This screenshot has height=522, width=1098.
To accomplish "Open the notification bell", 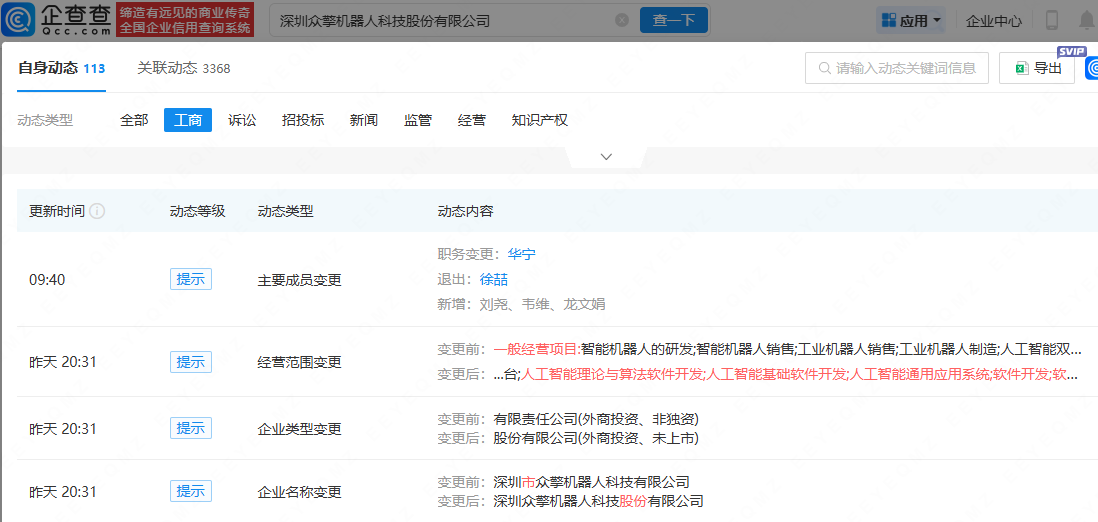I will pos(1086,20).
